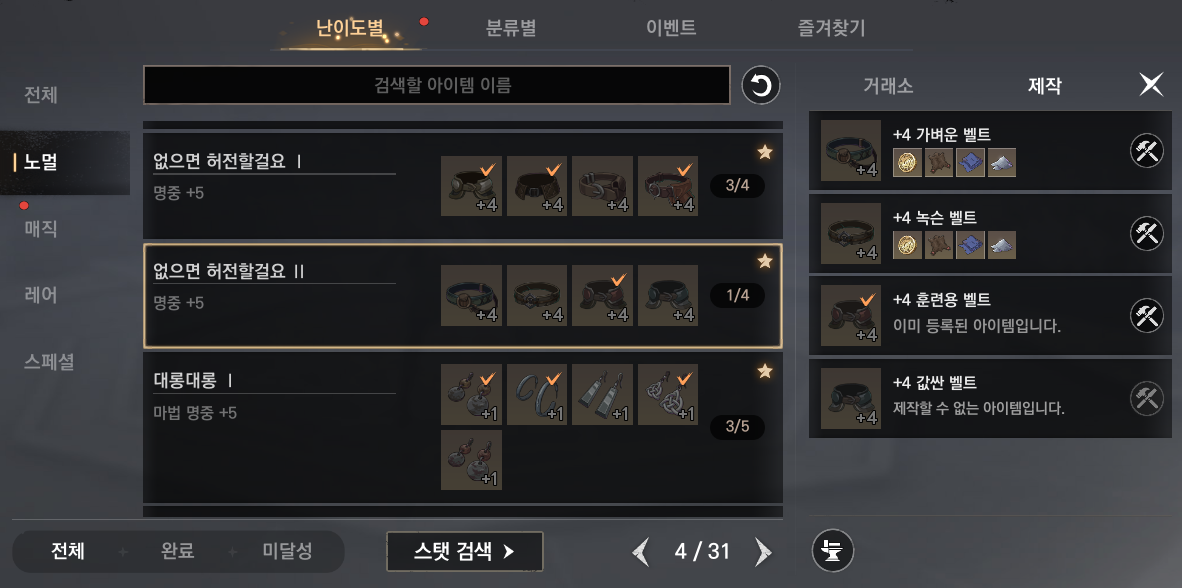The image size is (1182, 588).
Task: Select the 거래소 tab
Action: click(x=888, y=85)
